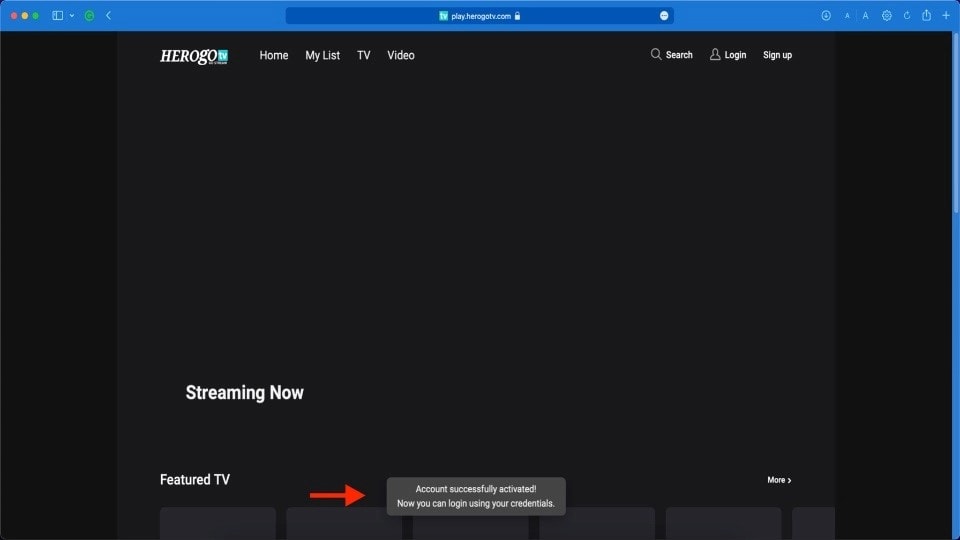Expand the sidebar dropdown chevron
The image size is (960, 540).
click(72, 15)
